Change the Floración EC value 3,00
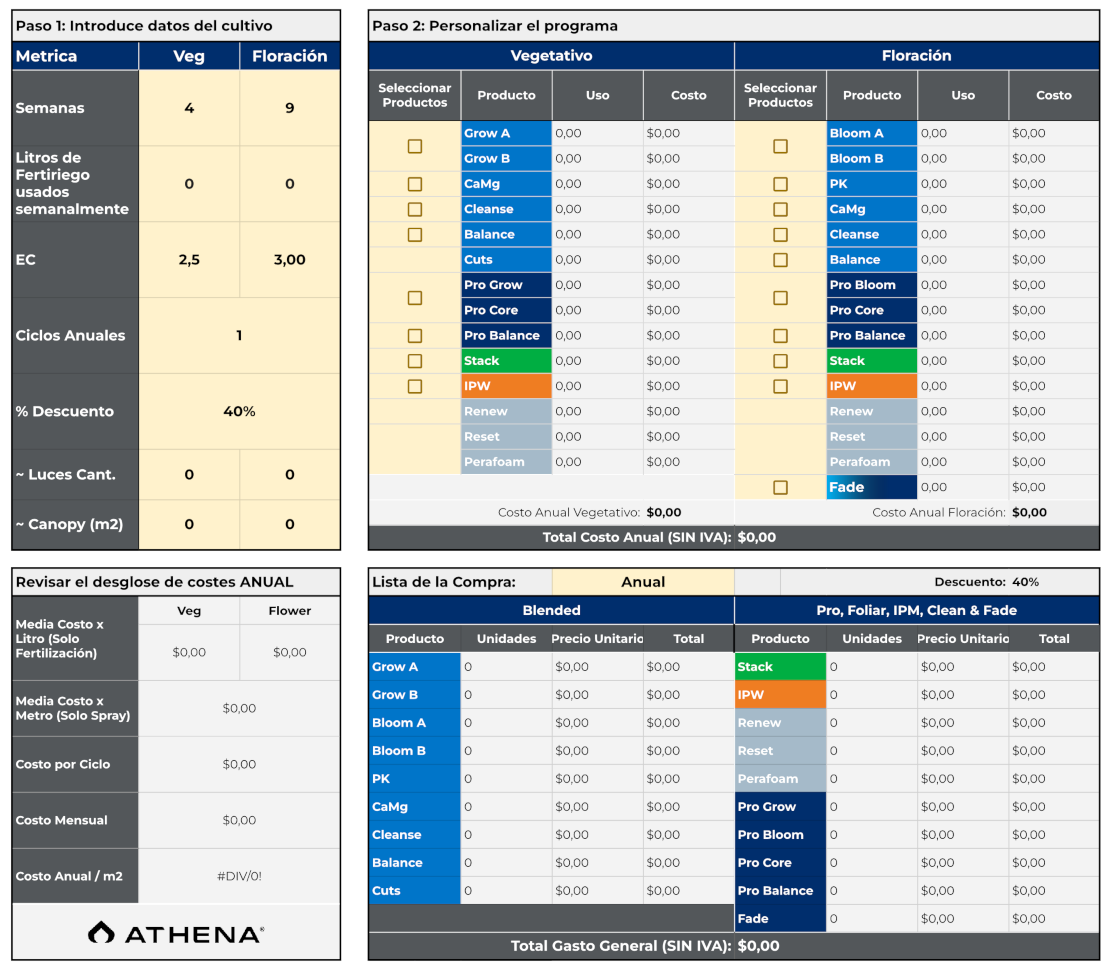This screenshot has width=1110, height=973. pos(290,259)
